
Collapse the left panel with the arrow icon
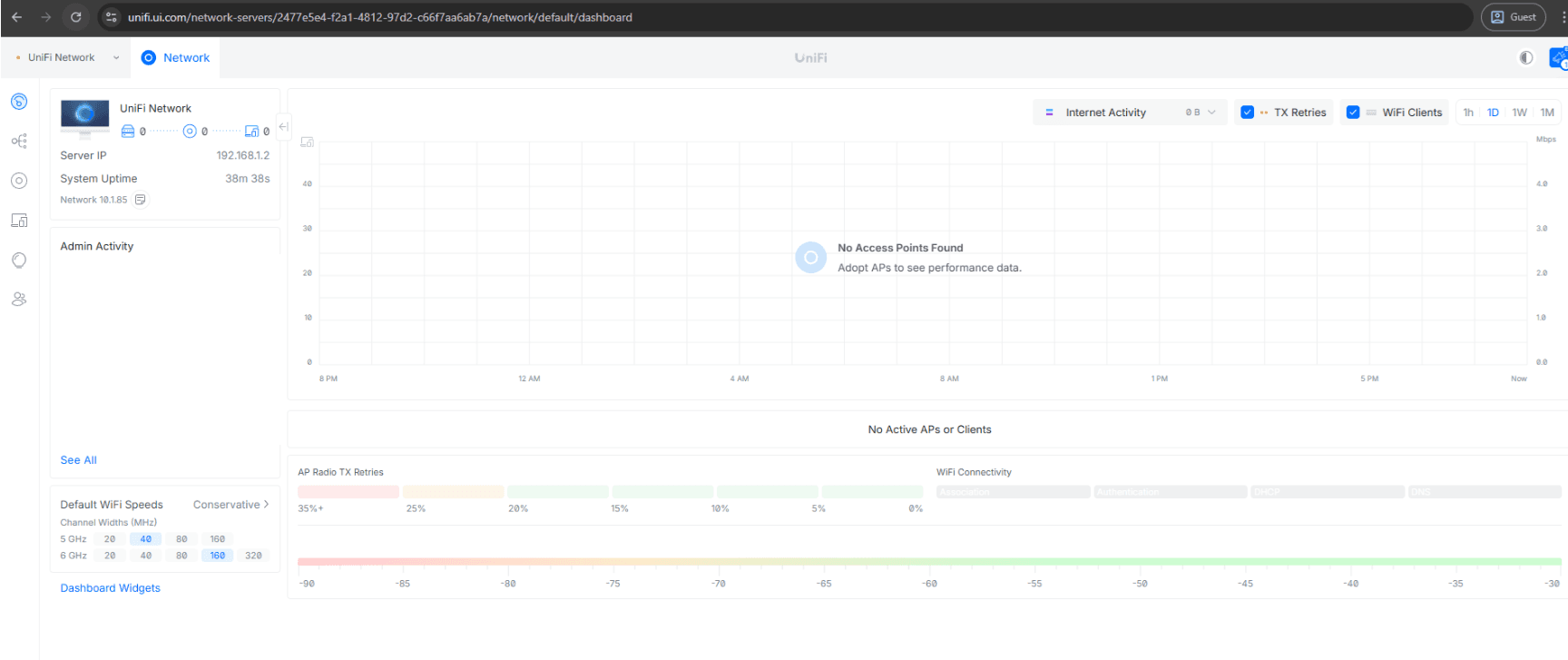click(x=284, y=127)
